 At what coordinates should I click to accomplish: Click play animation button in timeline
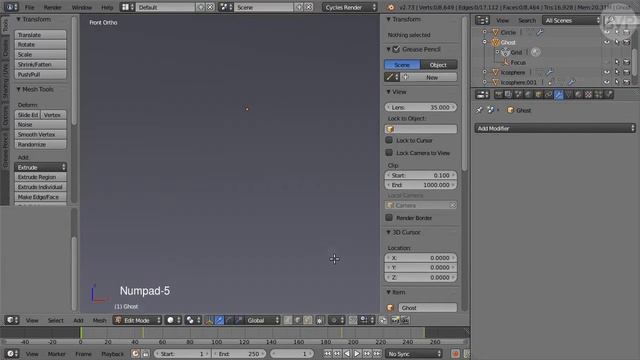tap(357, 353)
